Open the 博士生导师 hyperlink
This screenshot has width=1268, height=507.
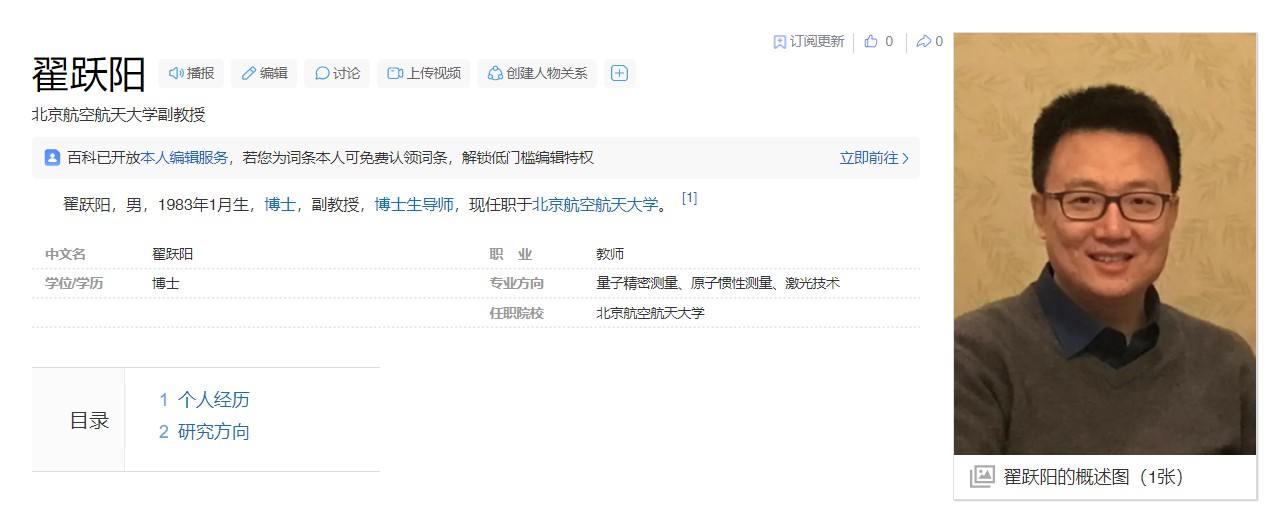(x=414, y=205)
